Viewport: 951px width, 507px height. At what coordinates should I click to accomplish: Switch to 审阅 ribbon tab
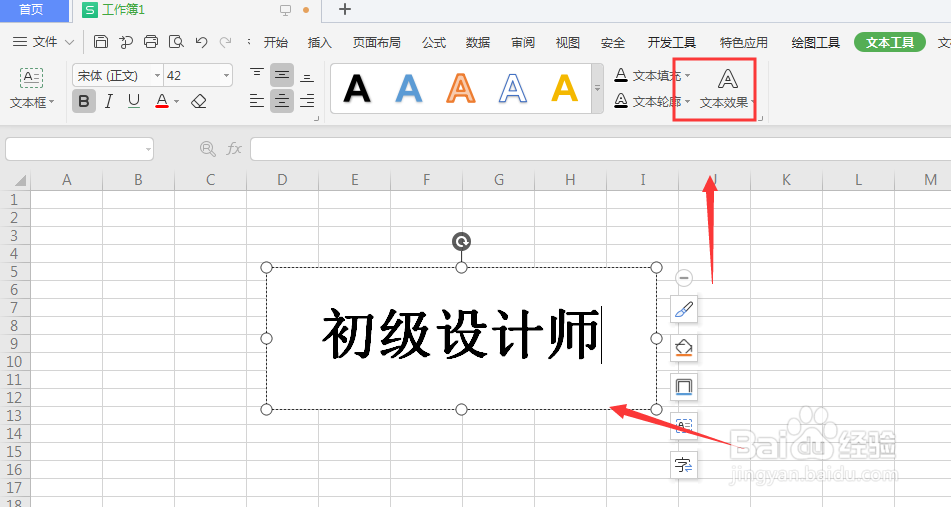pos(523,42)
